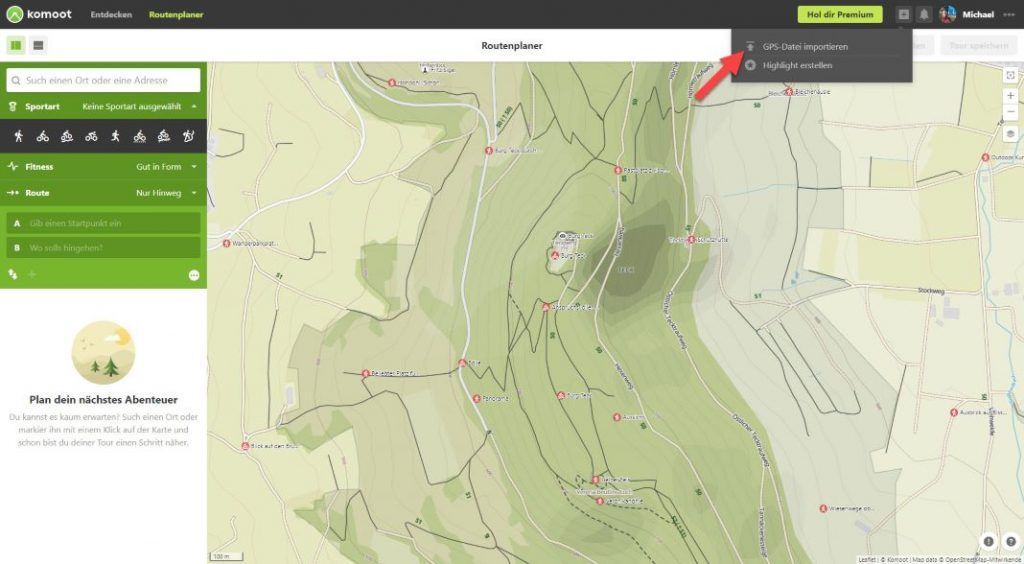The image size is (1024, 564).
Task: Click the Routenplaner page title
Action: click(x=512, y=46)
